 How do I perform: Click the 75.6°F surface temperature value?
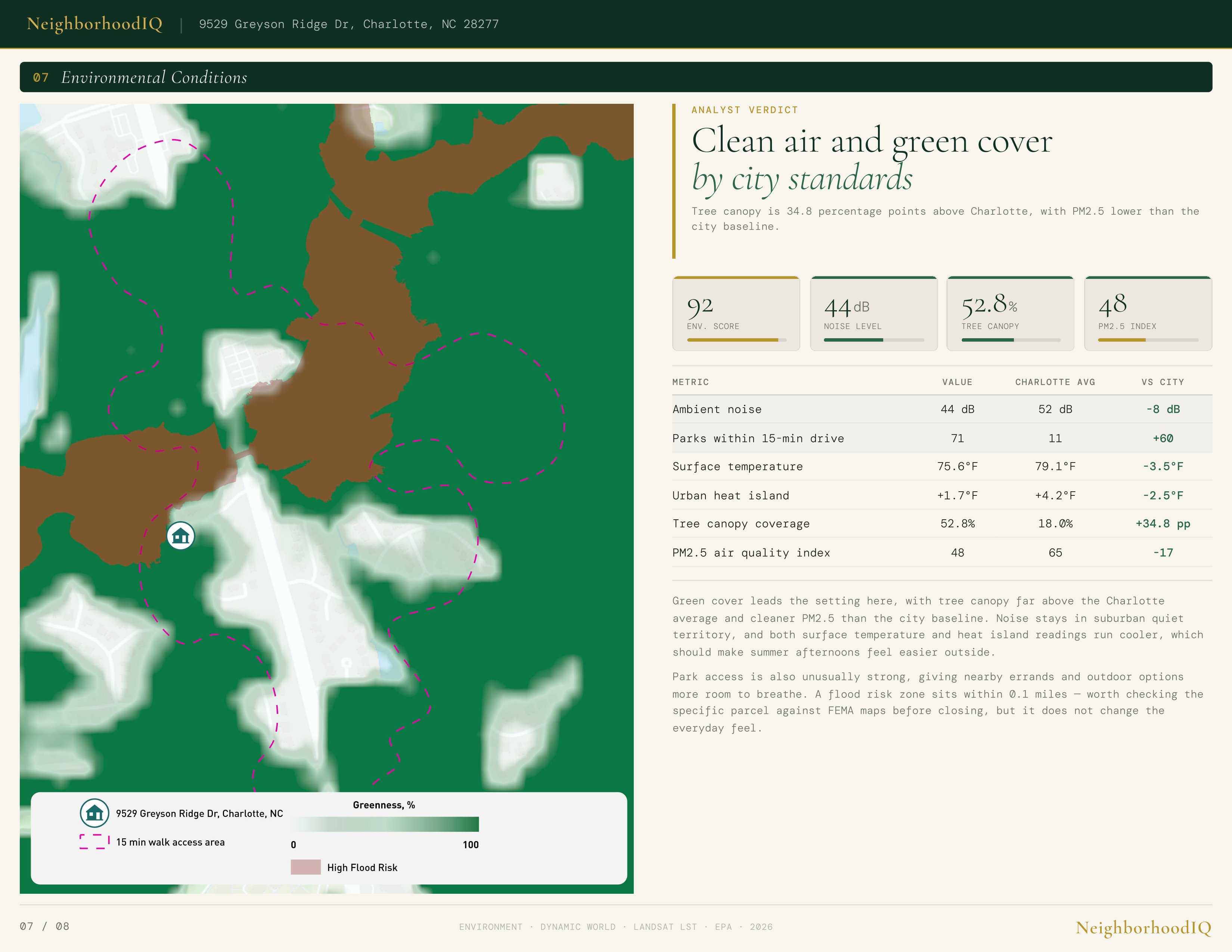point(957,466)
